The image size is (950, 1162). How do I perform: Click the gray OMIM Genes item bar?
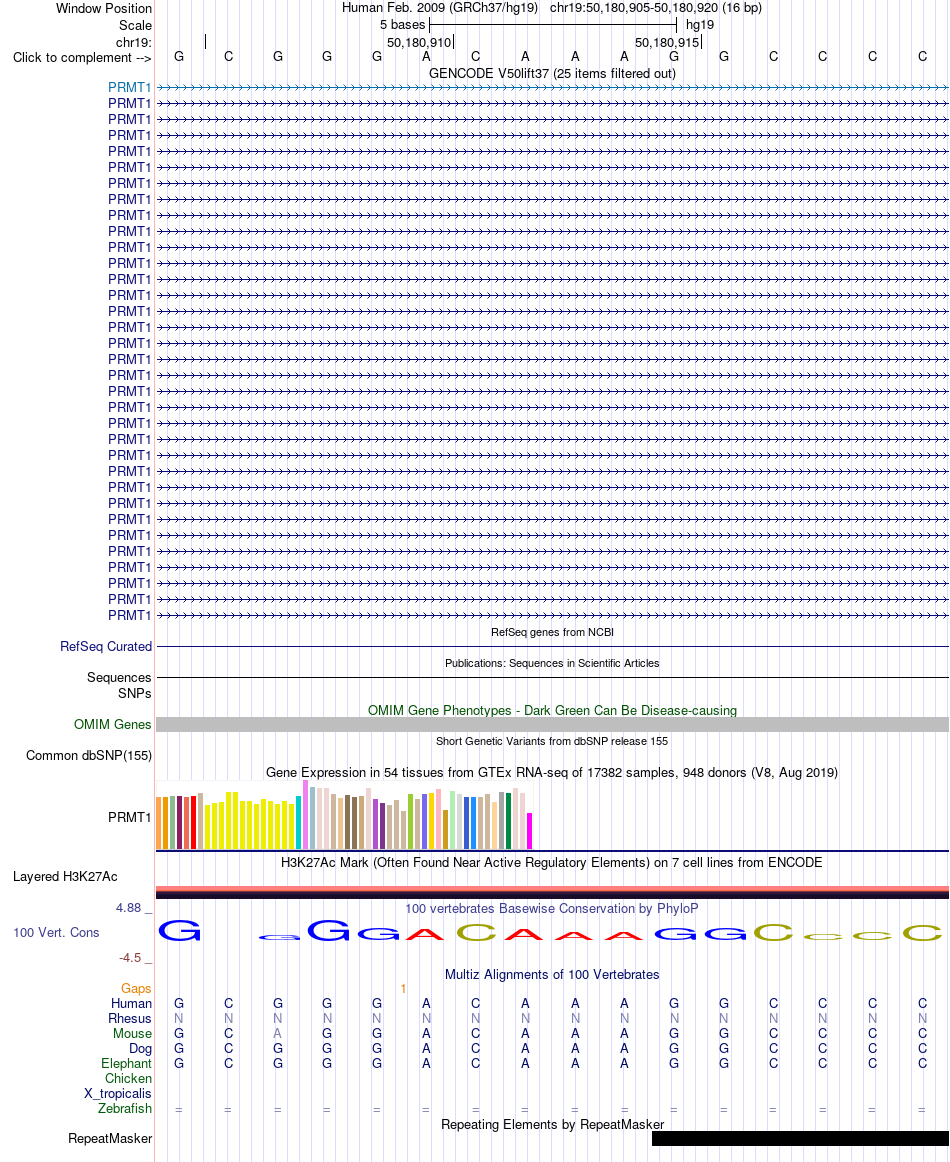tap(552, 725)
